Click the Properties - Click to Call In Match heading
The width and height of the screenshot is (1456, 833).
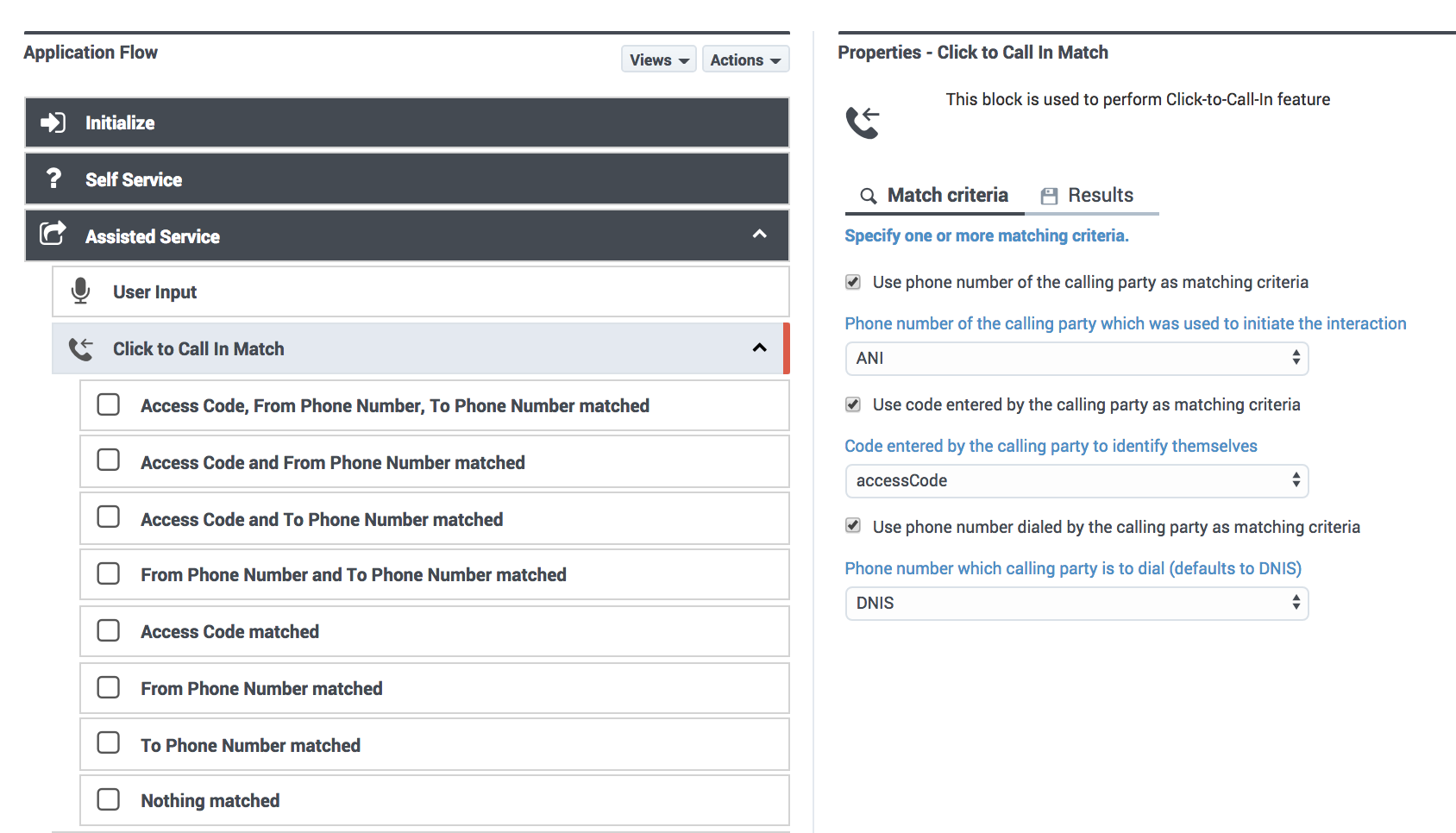(973, 53)
